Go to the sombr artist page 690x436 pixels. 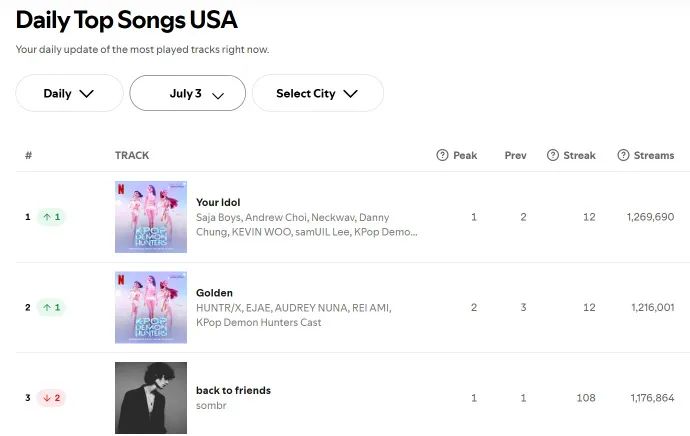211,405
